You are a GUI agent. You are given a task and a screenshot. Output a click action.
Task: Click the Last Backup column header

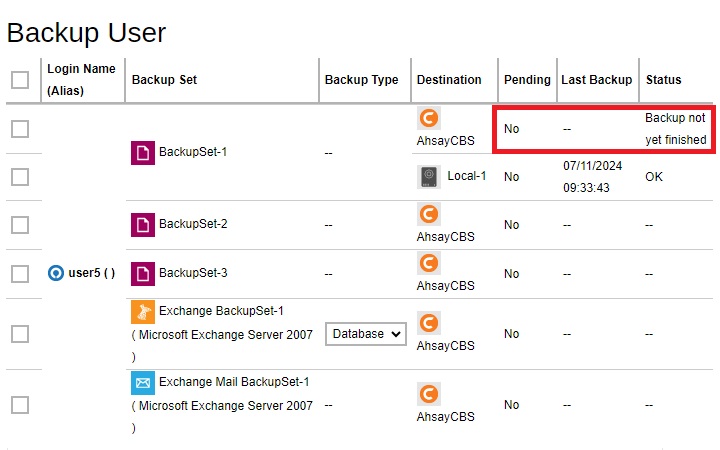[596, 80]
